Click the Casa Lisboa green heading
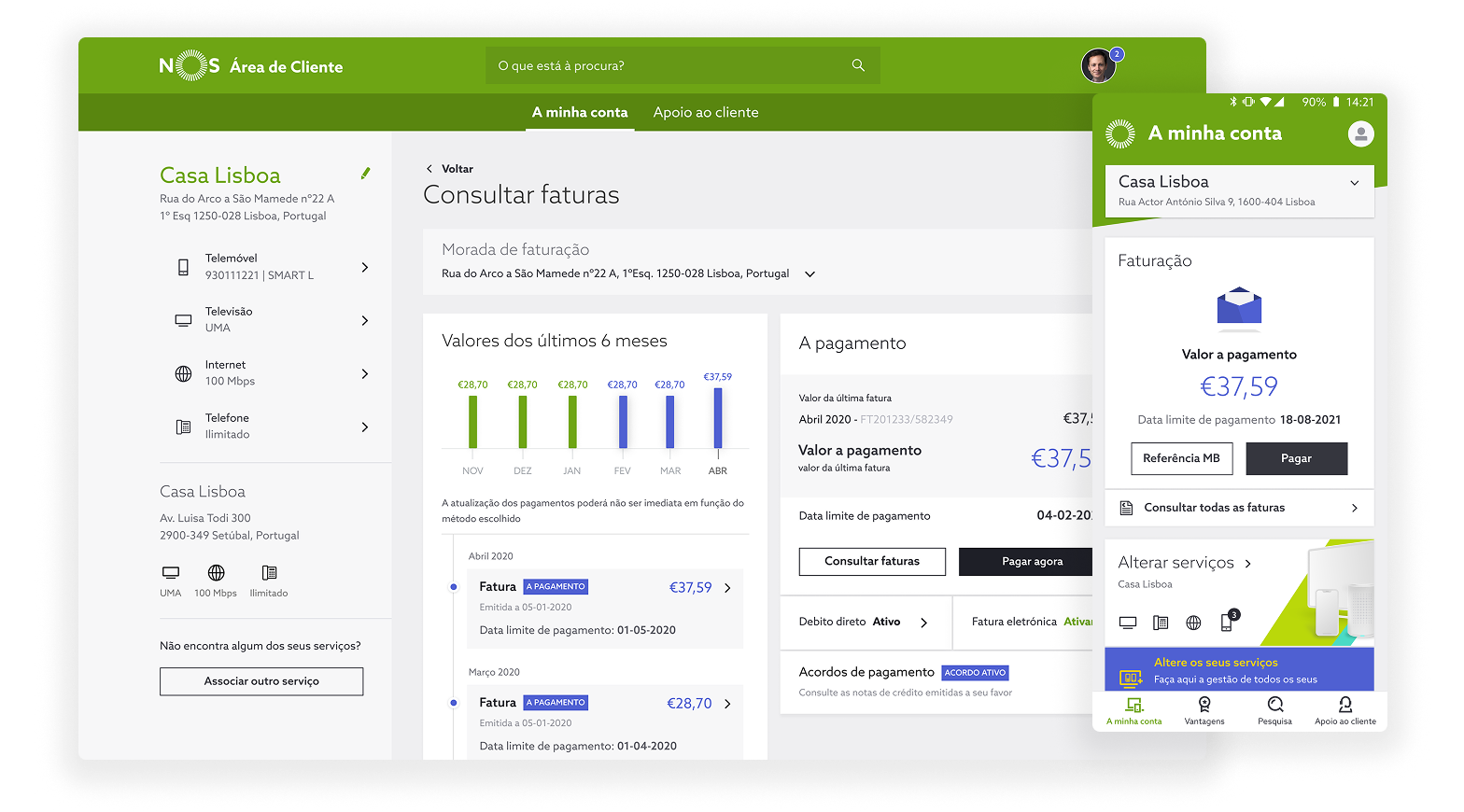1464x812 pixels. pos(220,175)
